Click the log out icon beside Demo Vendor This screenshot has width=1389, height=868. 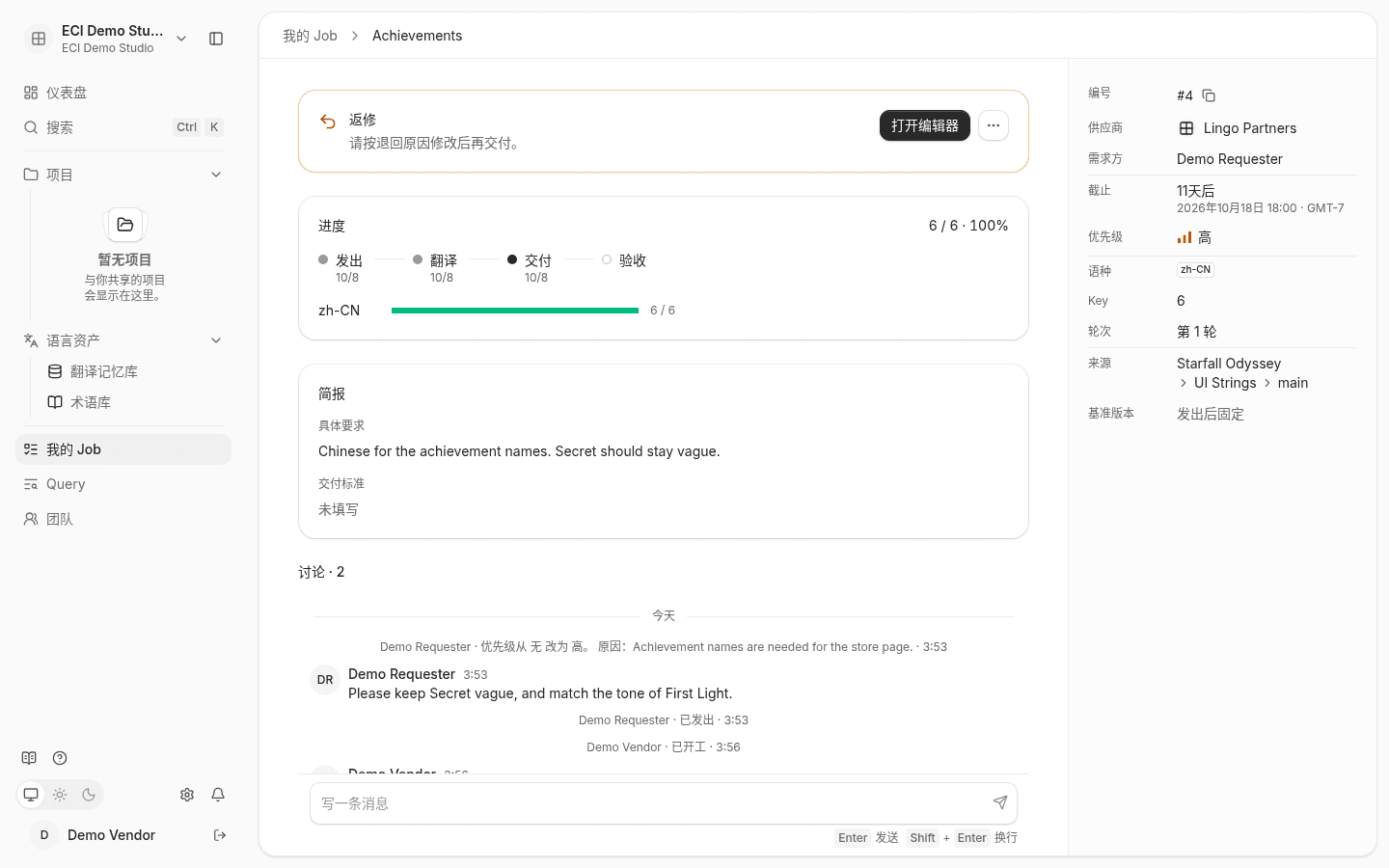pos(220,835)
